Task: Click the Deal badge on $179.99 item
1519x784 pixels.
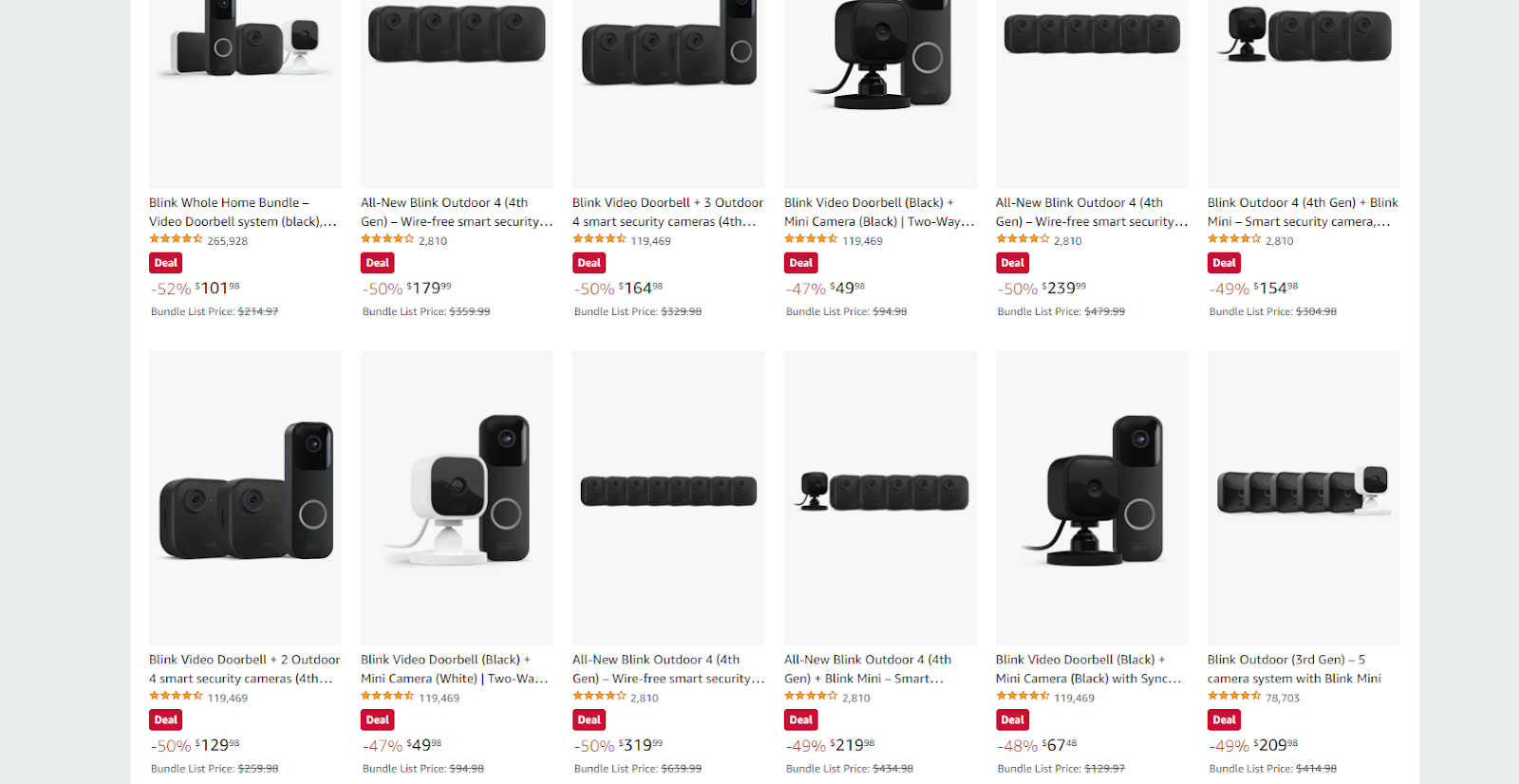Action: [378, 263]
